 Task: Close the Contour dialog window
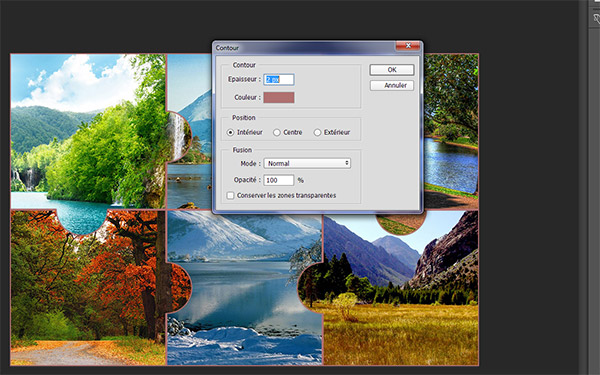point(408,46)
